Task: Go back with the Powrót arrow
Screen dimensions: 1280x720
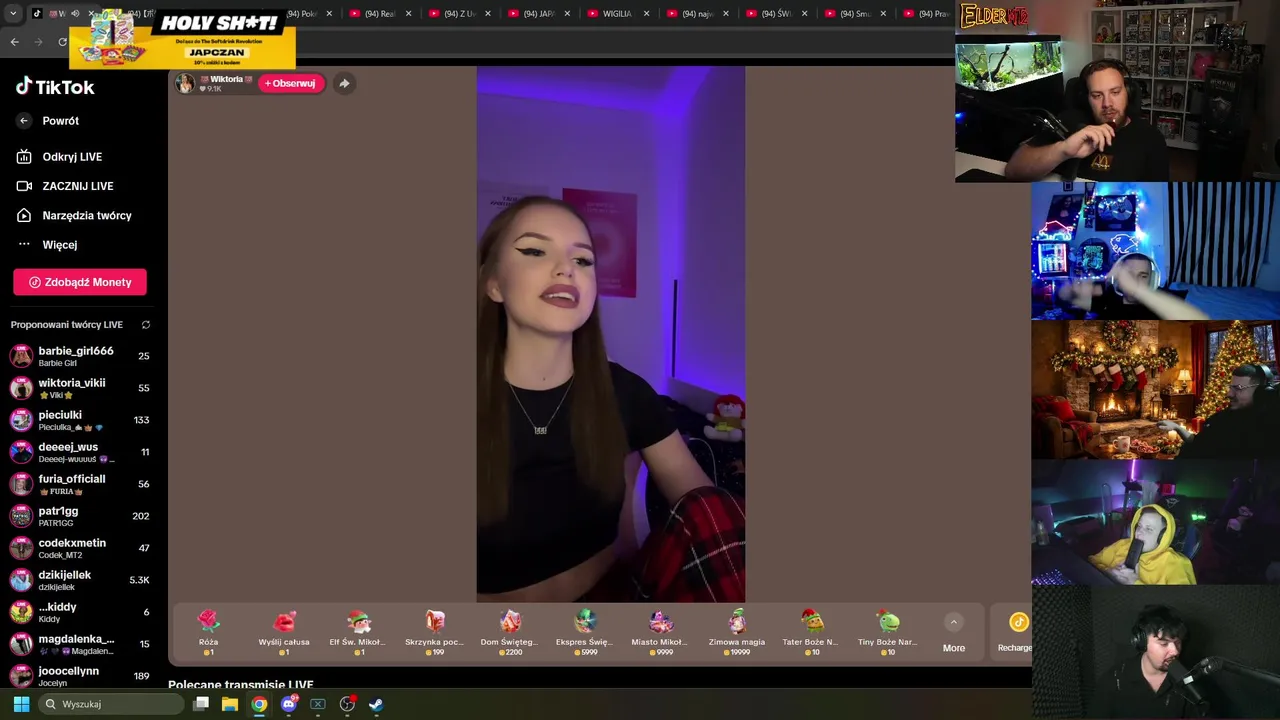Action: (24, 121)
